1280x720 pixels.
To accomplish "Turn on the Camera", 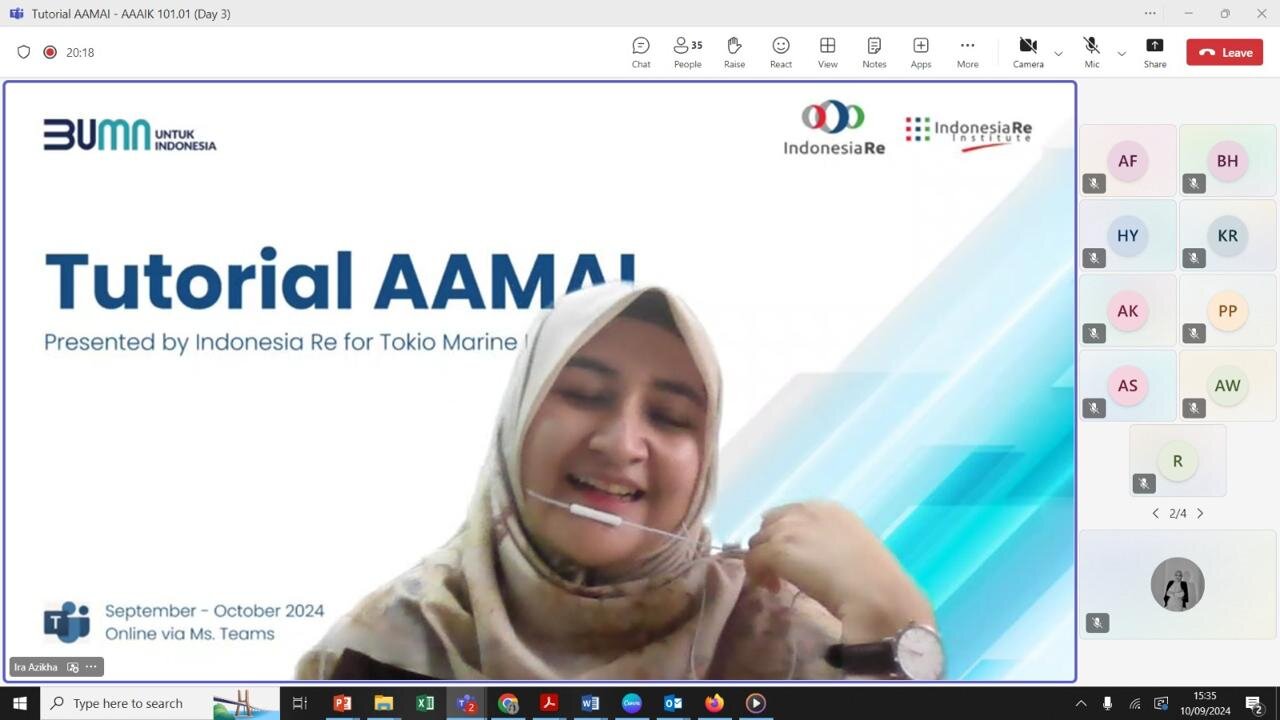I will pyautogui.click(x=1028, y=52).
